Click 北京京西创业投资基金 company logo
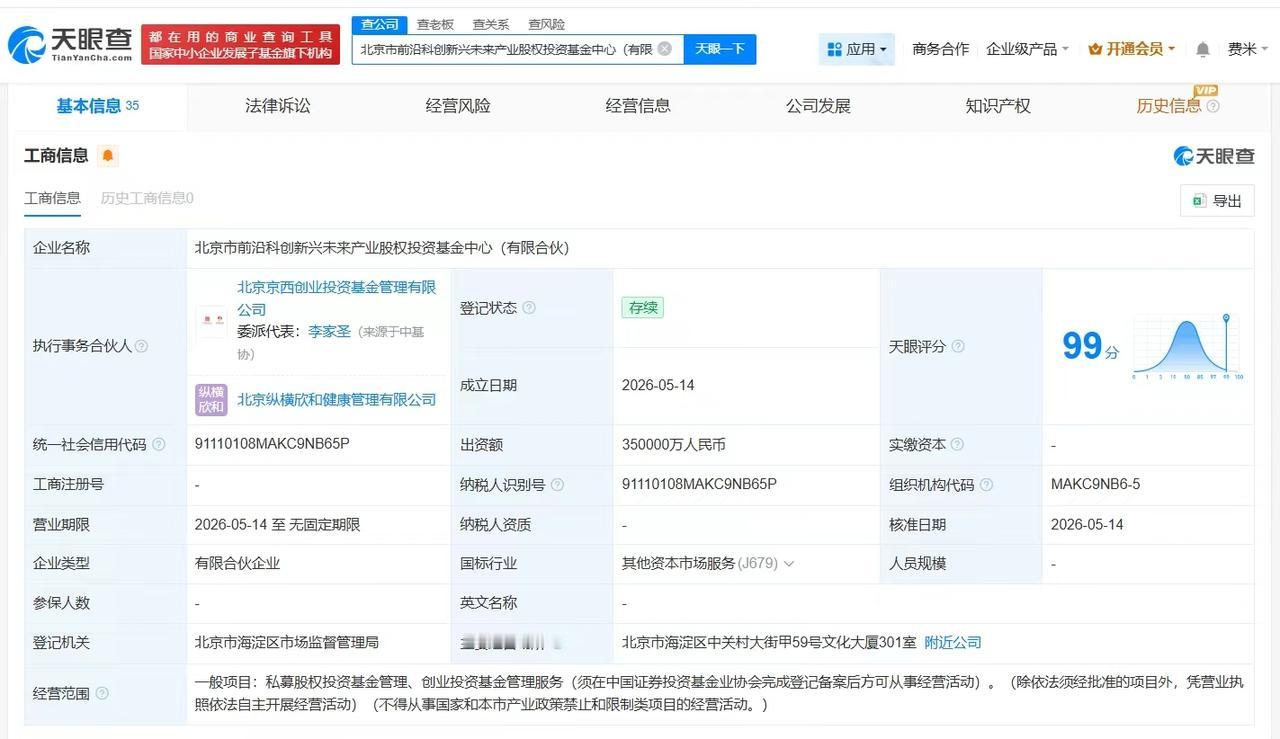1280x739 pixels. (x=211, y=321)
